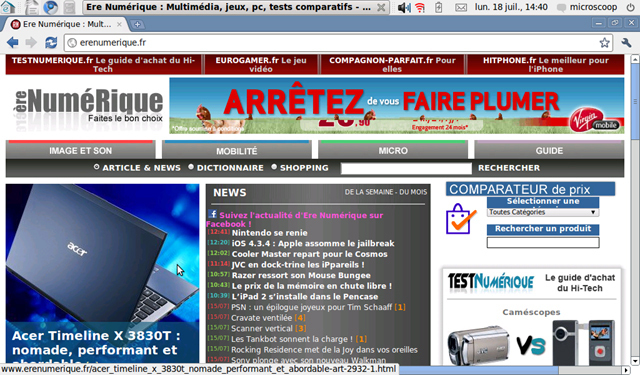Click the mail envelope icon in panel
Screen dimensions: 640x375
[x=461, y=7]
